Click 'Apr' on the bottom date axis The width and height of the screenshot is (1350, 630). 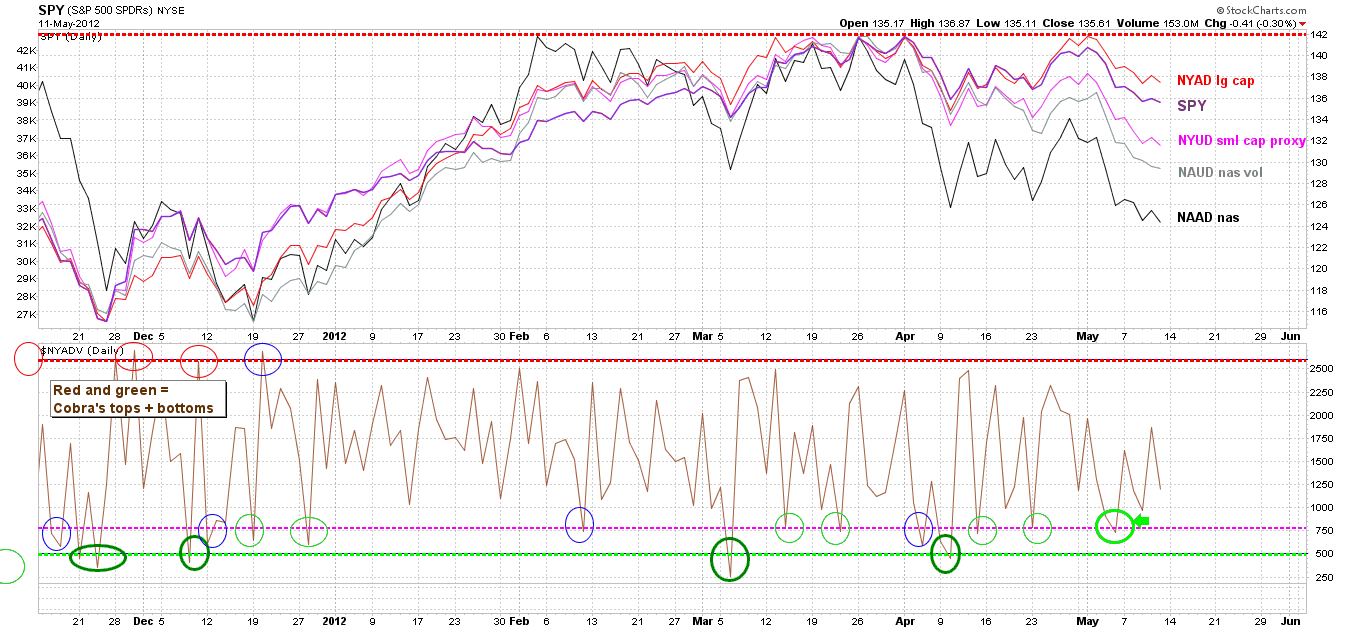(x=905, y=620)
